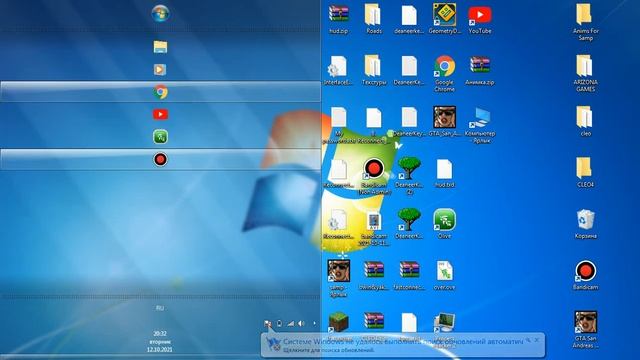
Task: Open File Explorer from the taskbar
Action: (160, 47)
